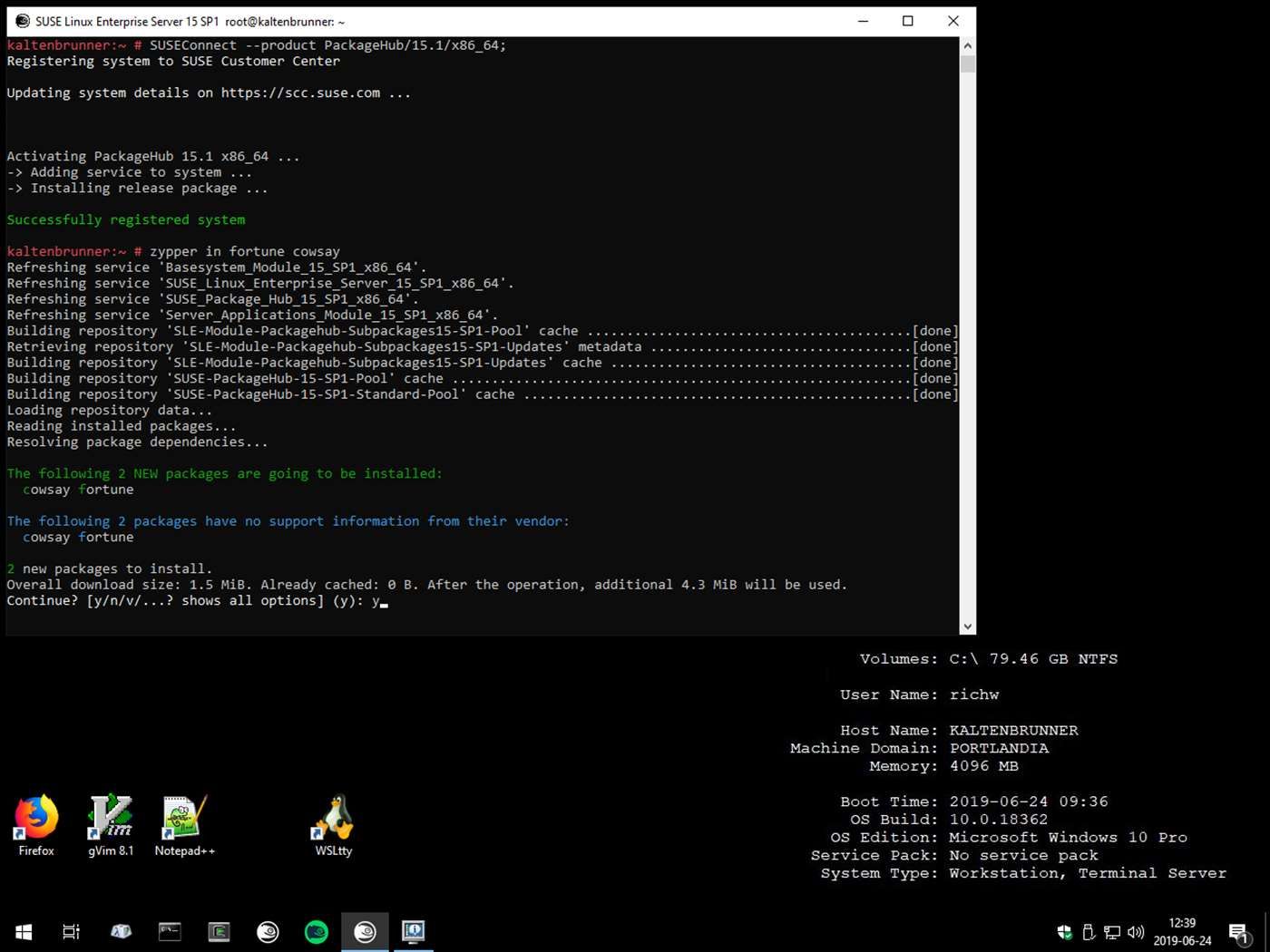Open Task View in the taskbar

[71, 931]
